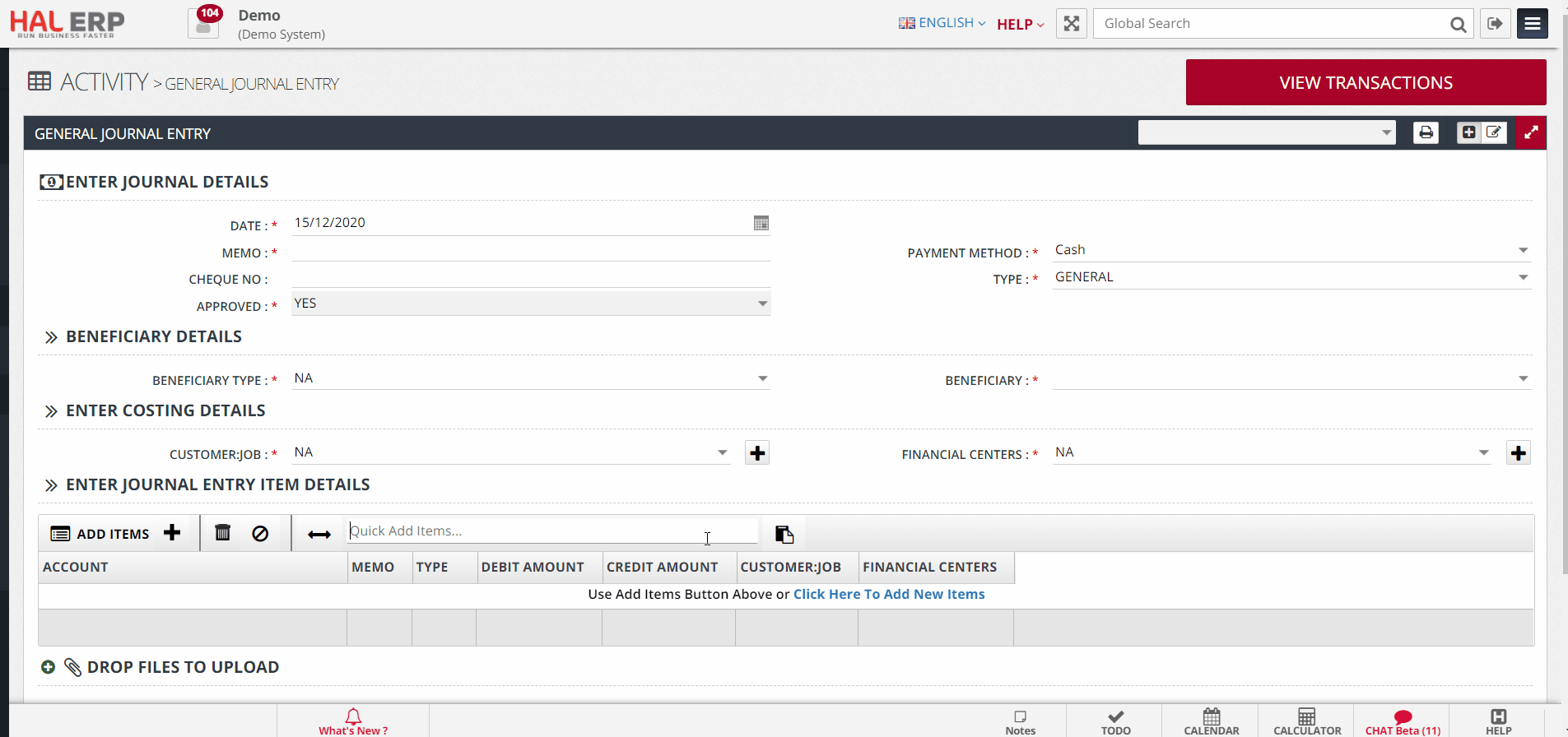Open the date calendar picker icon
1568x737 pixels.
pos(761,223)
